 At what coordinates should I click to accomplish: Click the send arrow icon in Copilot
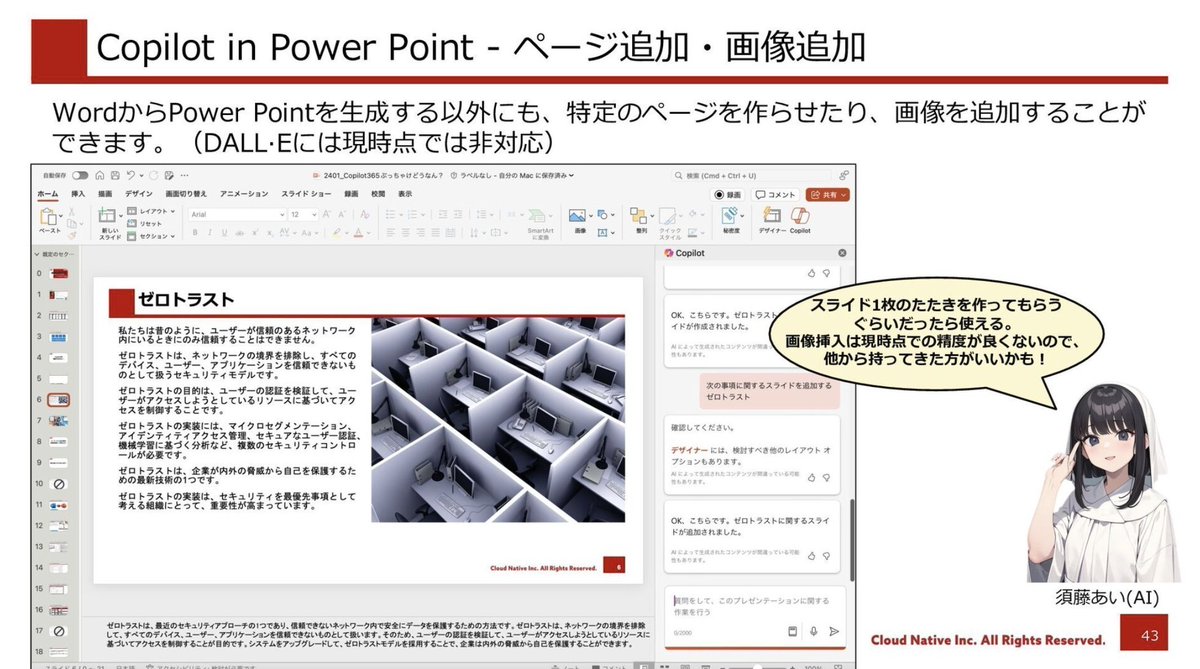pyautogui.click(x=834, y=631)
